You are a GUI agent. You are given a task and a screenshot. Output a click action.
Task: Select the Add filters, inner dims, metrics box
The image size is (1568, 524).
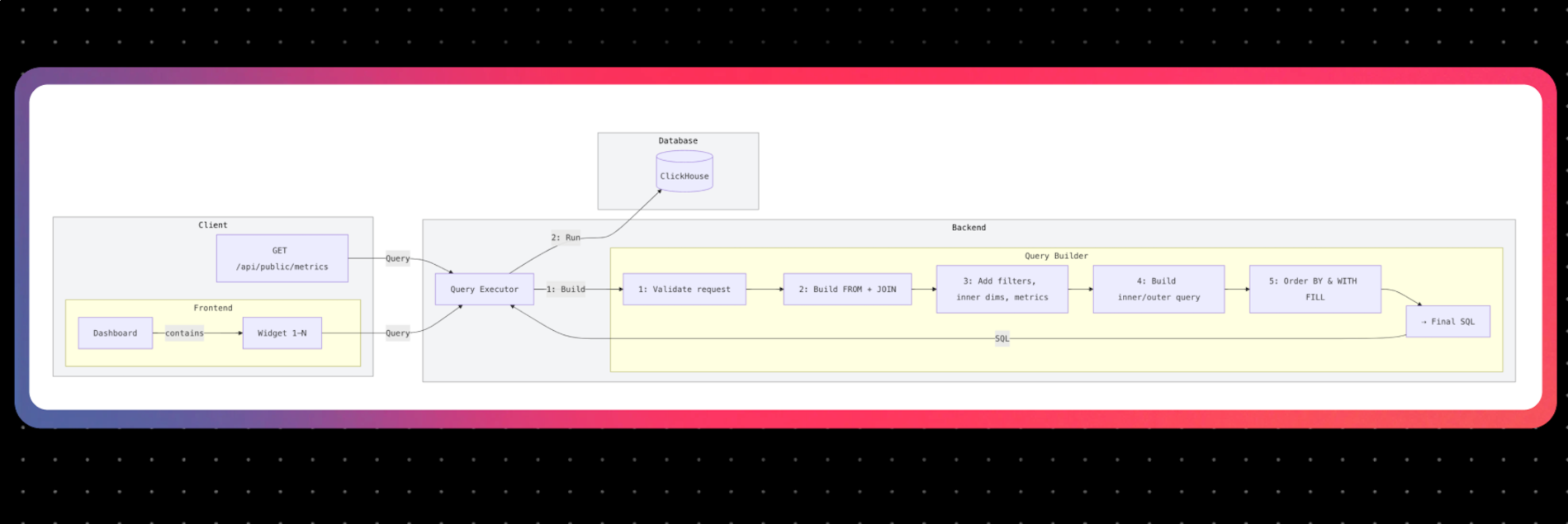[1002, 290]
